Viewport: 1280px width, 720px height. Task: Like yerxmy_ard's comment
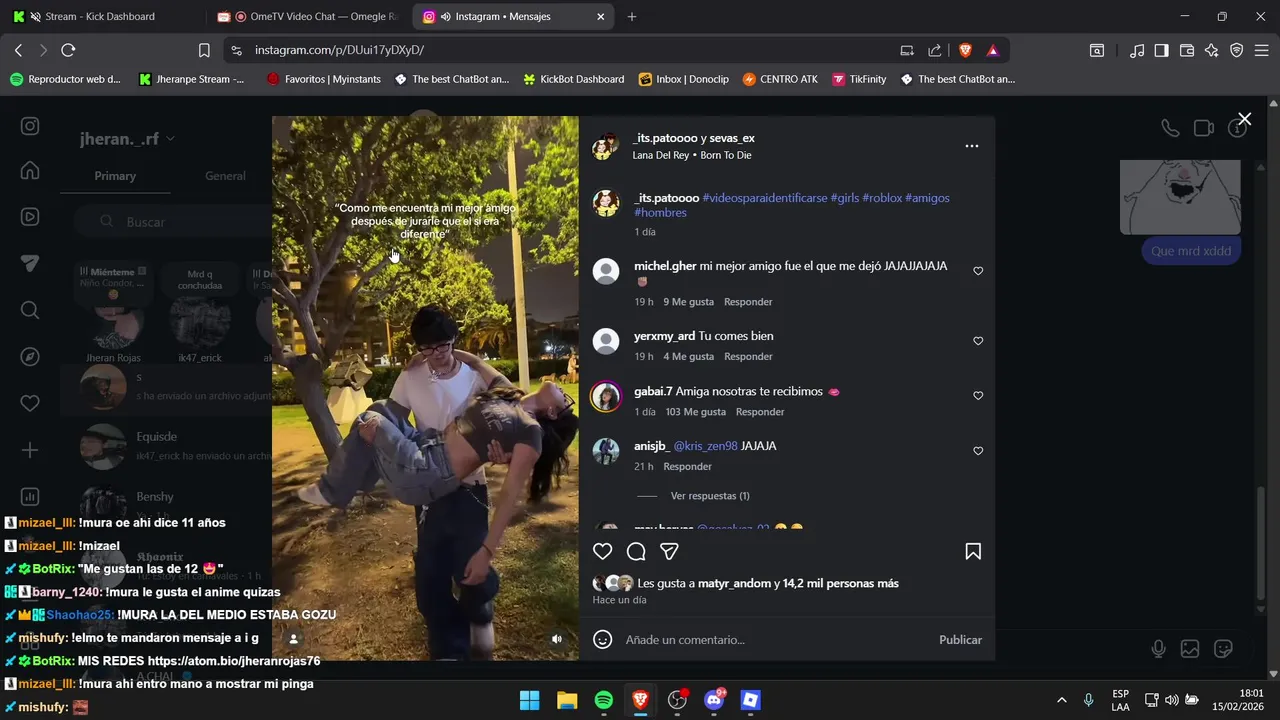click(978, 341)
